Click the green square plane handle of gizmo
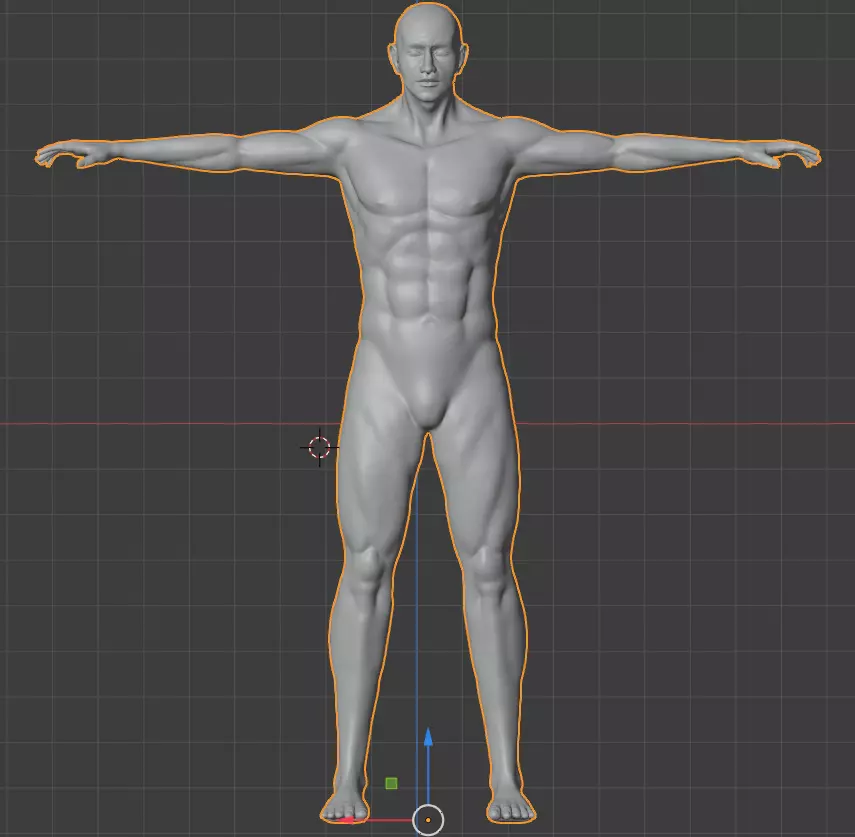 tap(391, 784)
